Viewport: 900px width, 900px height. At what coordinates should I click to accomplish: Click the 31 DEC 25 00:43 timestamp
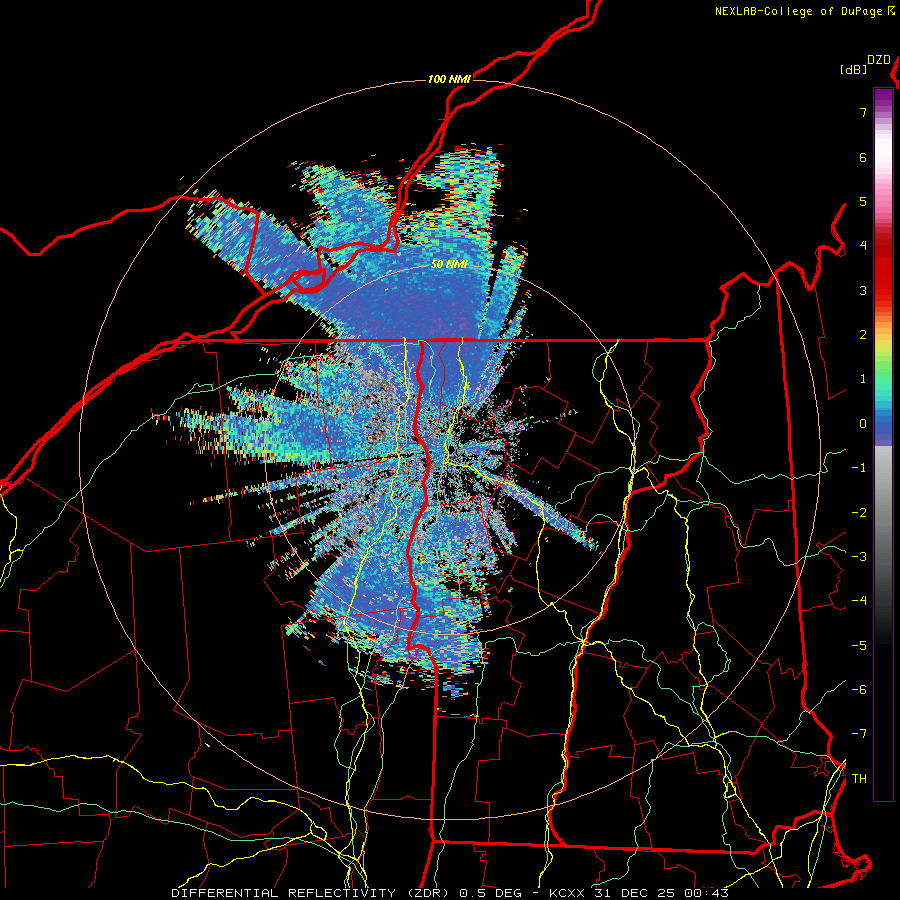659,893
